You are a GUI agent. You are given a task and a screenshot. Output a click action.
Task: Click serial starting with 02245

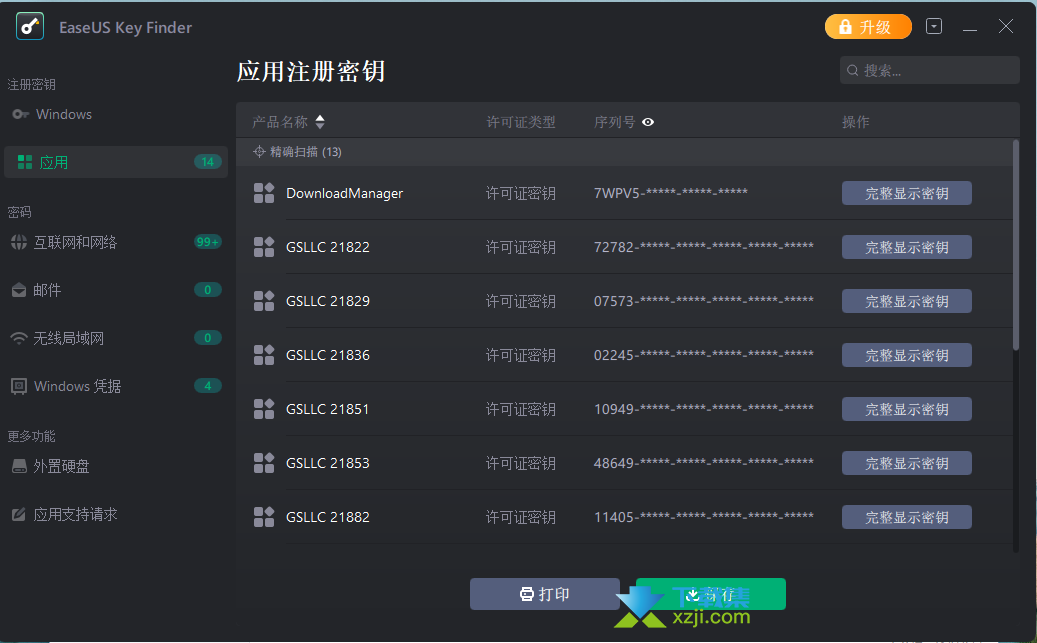tap(704, 355)
